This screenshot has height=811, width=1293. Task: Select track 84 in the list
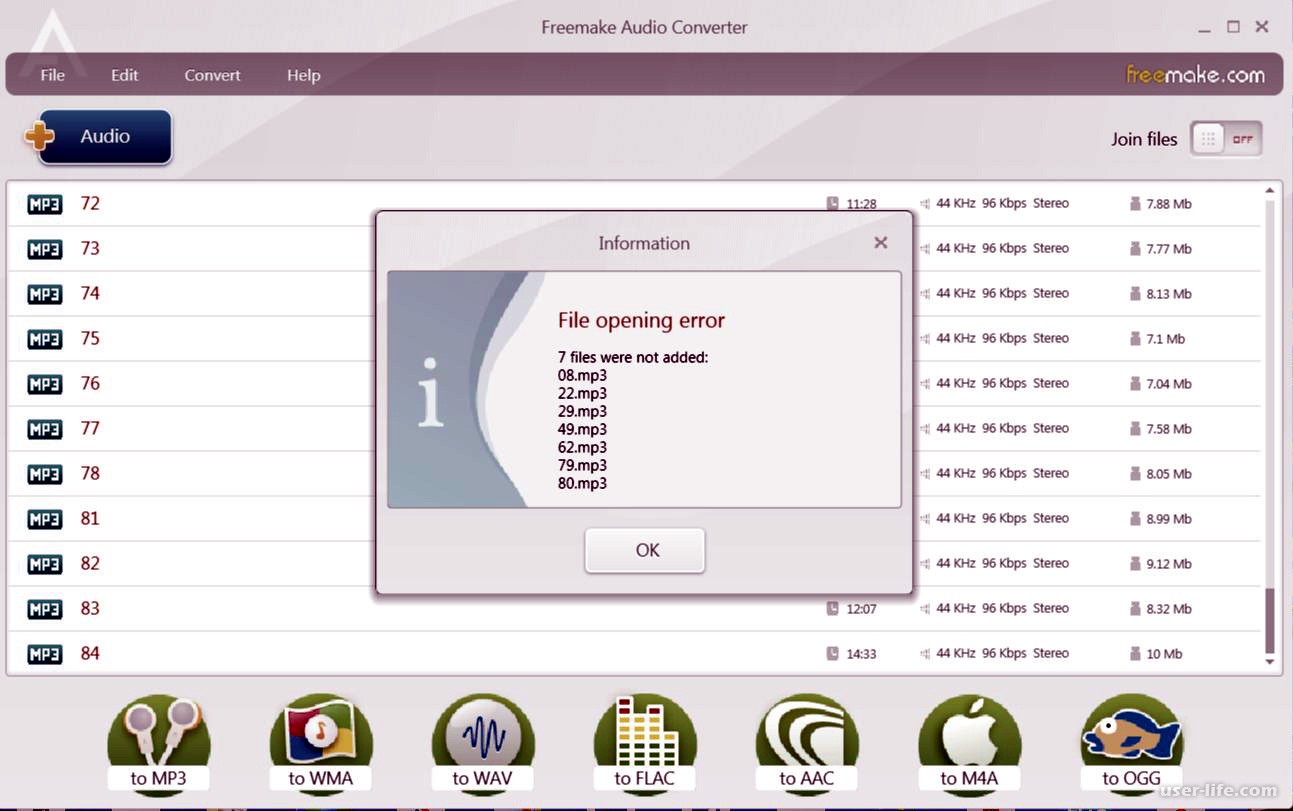coord(634,654)
